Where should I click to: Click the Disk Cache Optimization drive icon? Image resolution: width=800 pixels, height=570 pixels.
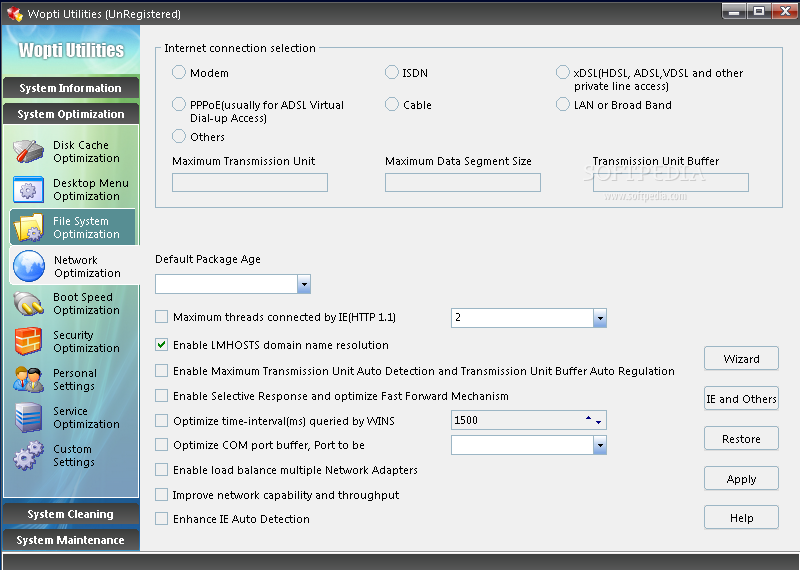coord(29,152)
